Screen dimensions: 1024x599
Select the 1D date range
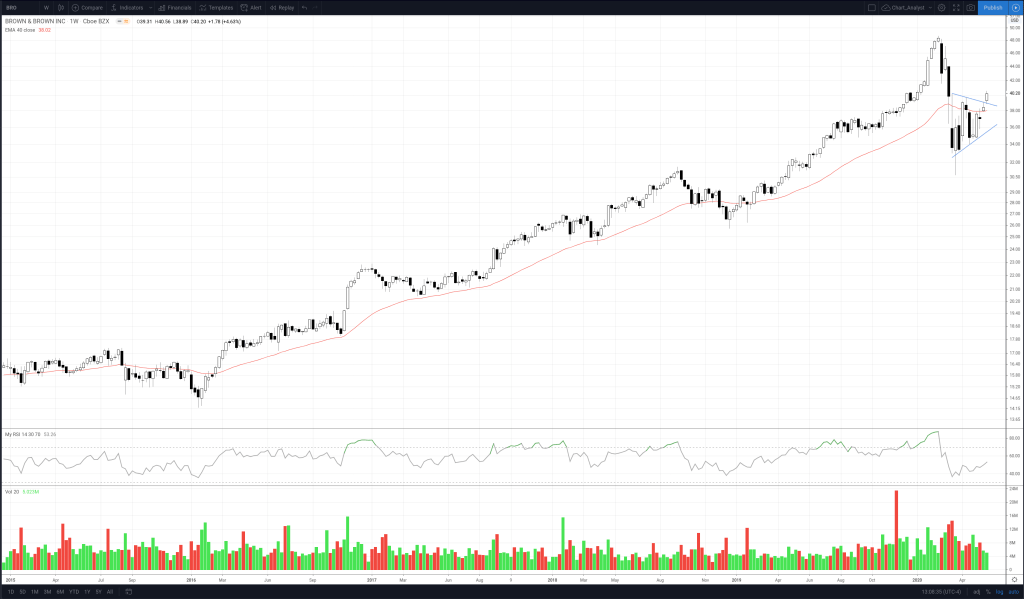[x=9, y=592]
